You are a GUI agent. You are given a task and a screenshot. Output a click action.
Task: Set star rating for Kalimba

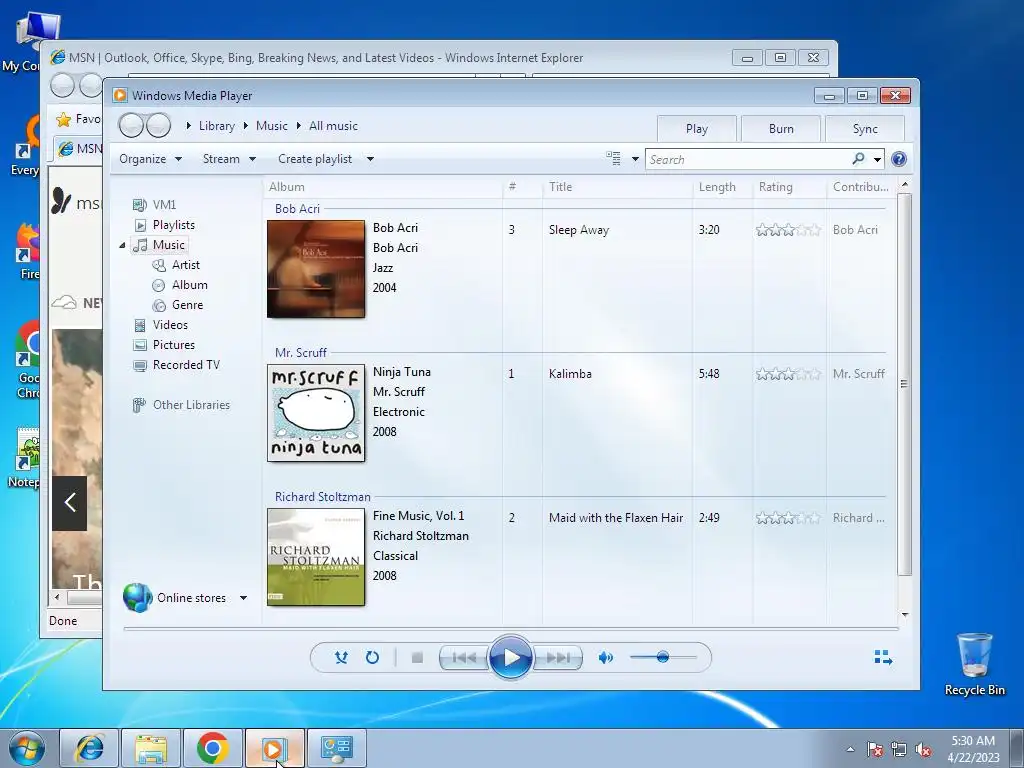coord(788,374)
